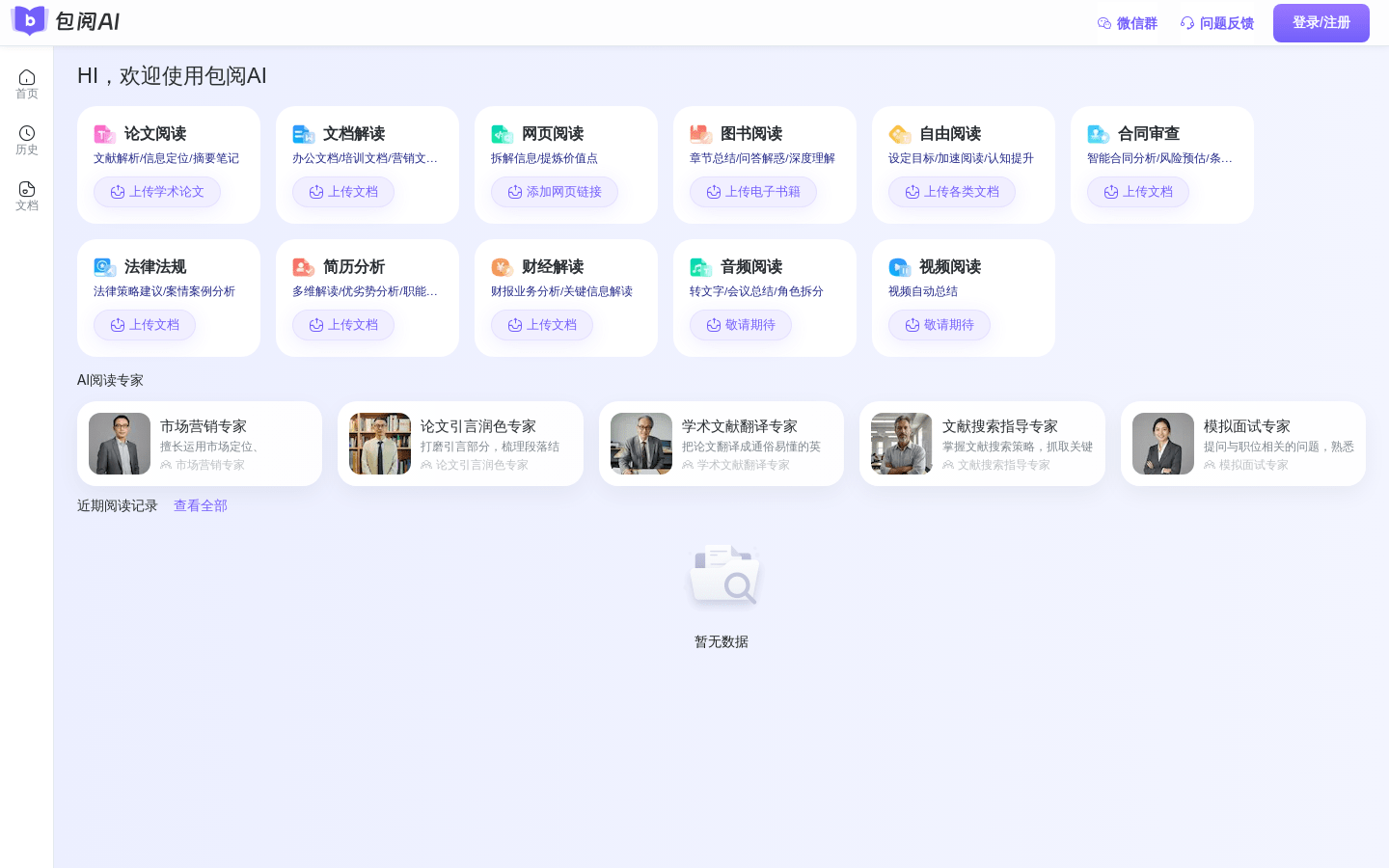Click the 论文阅读 card icon
The width and height of the screenshot is (1389, 868).
tap(104, 134)
